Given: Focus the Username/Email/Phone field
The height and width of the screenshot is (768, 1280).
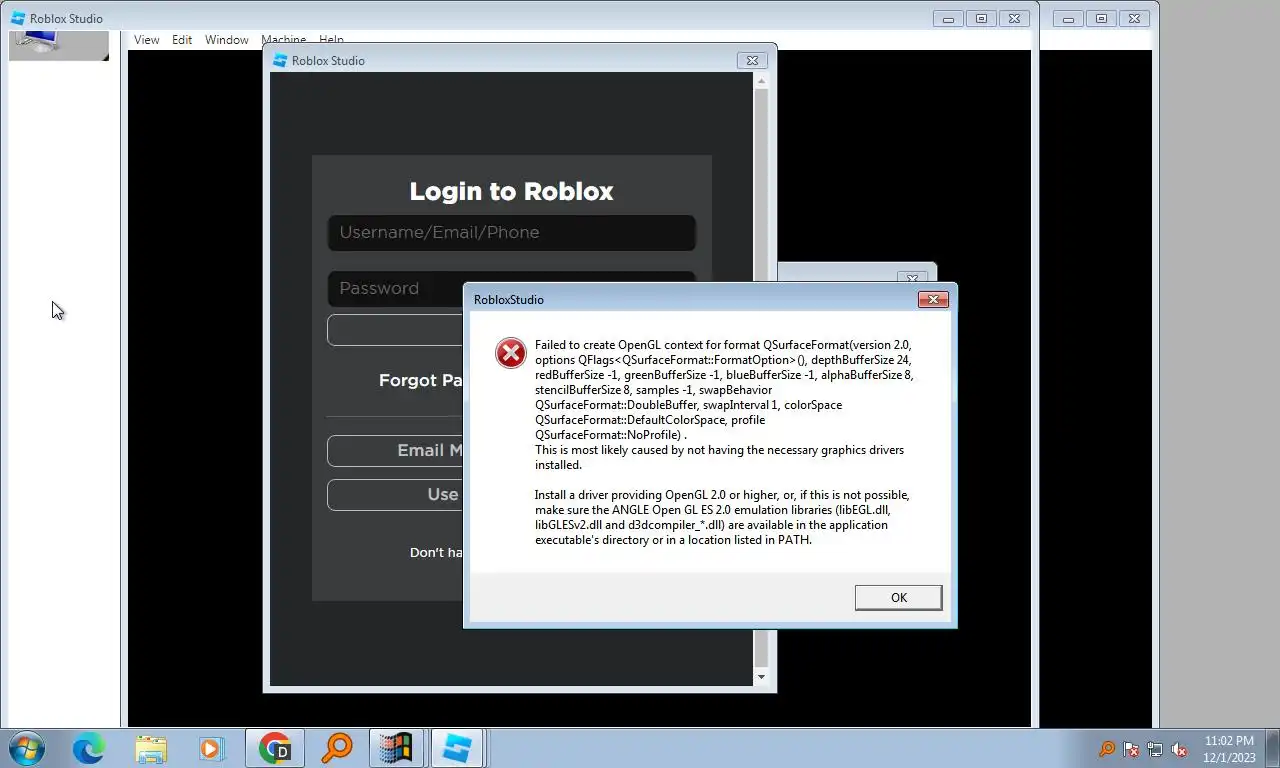Looking at the screenshot, I should [511, 232].
